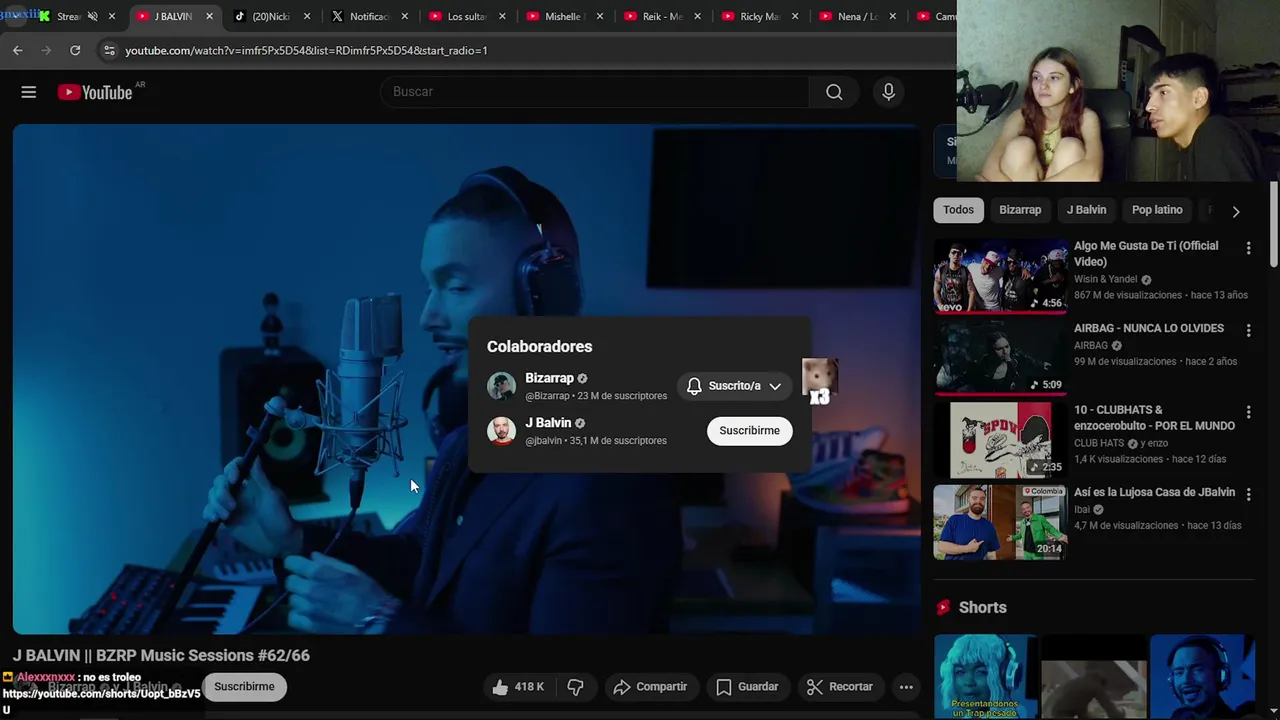Close the J BALVIN browser tab
The image size is (1280, 720).
[209, 16]
